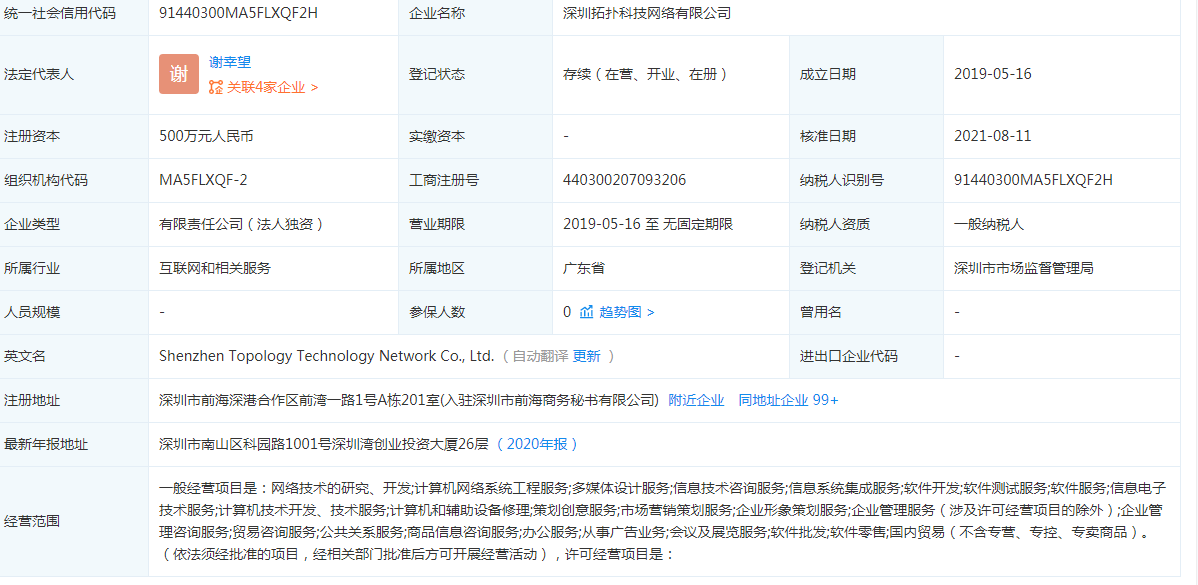Click the 人员规模 label

[x=32, y=312]
